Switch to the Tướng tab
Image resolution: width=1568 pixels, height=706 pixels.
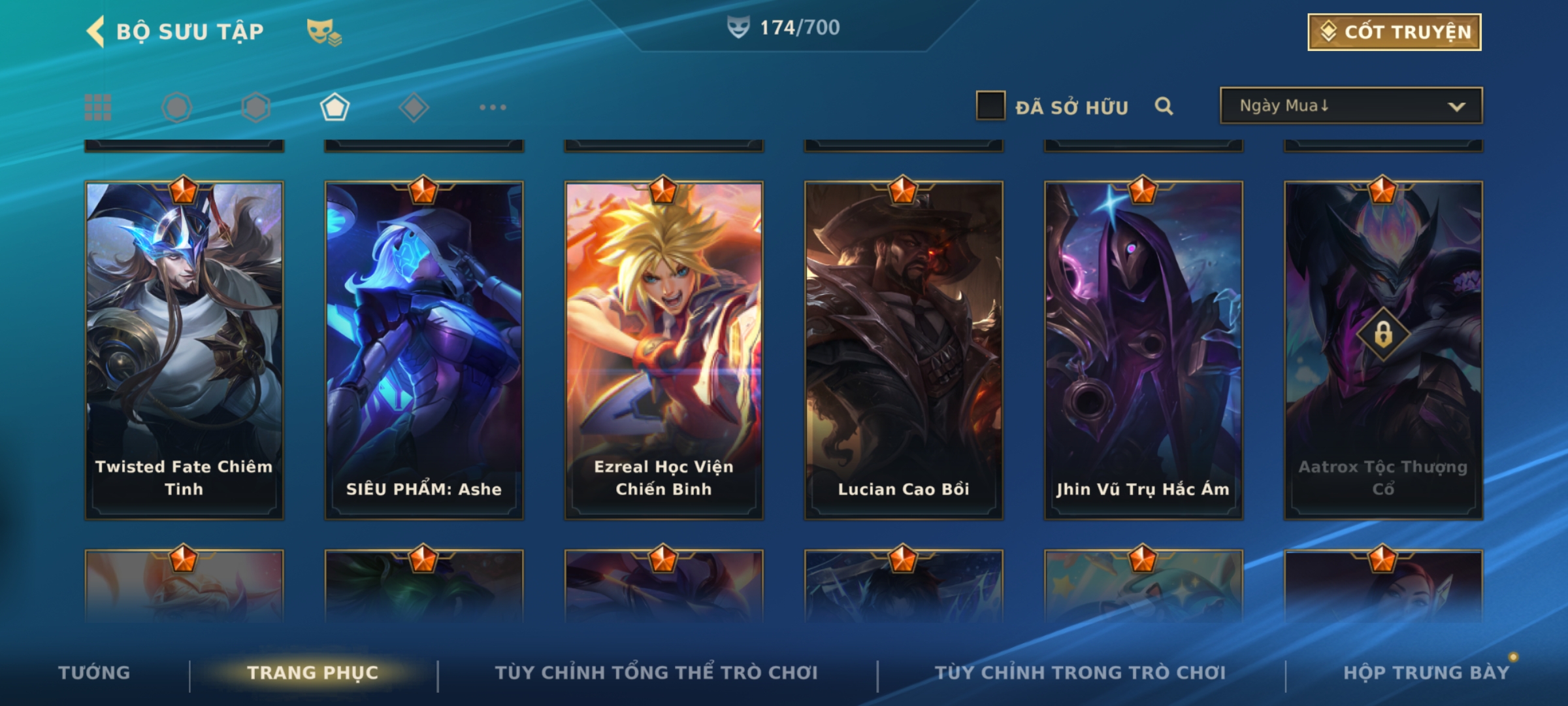tap(94, 673)
